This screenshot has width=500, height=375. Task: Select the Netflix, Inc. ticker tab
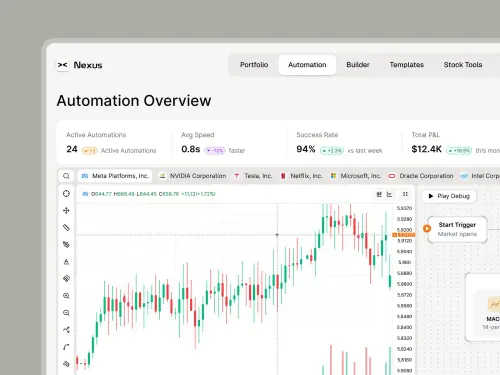[x=301, y=176]
